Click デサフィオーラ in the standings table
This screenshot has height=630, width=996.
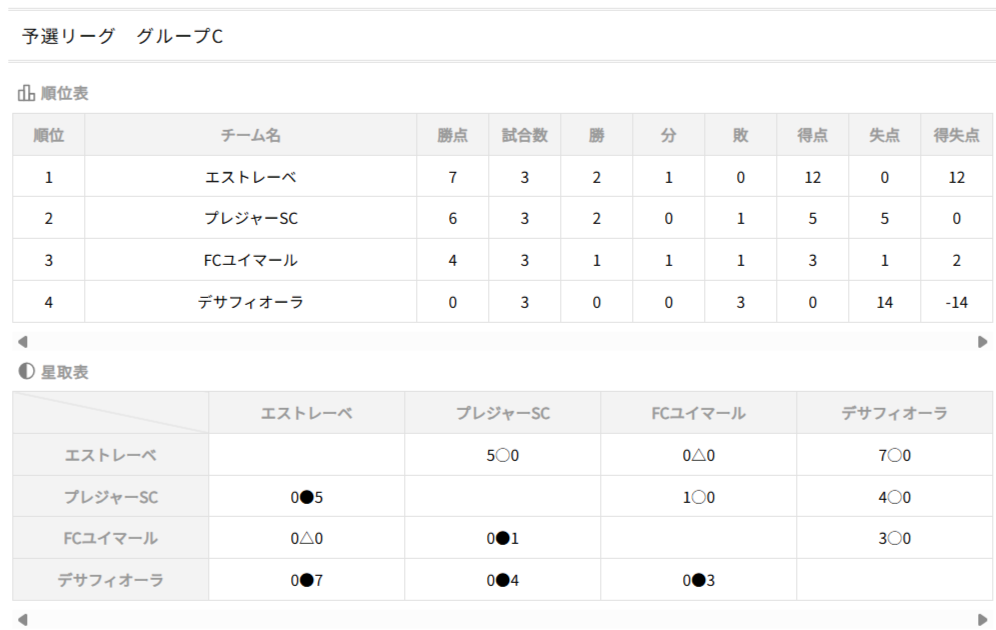pos(250,302)
